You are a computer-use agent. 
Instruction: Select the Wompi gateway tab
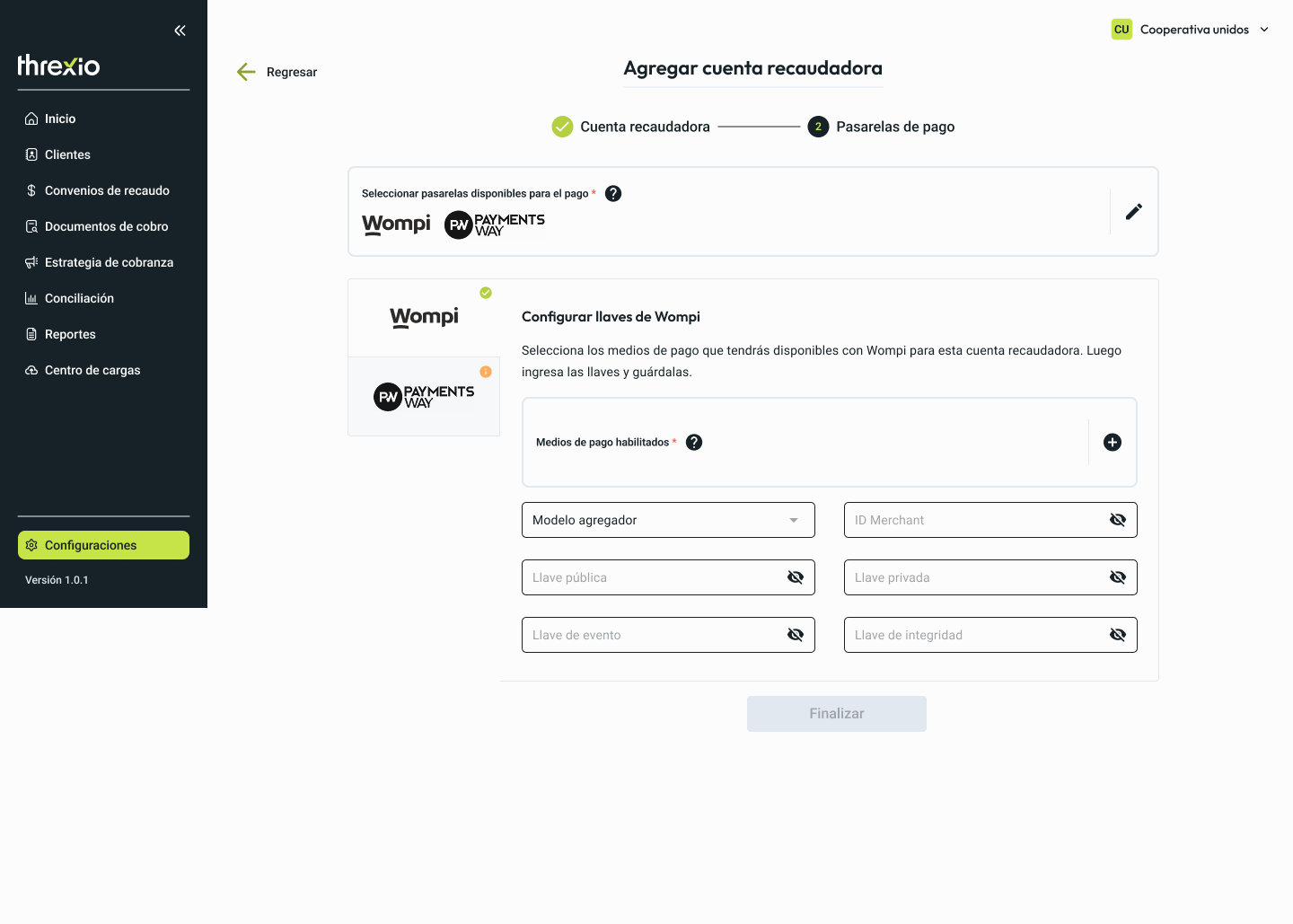pos(424,318)
